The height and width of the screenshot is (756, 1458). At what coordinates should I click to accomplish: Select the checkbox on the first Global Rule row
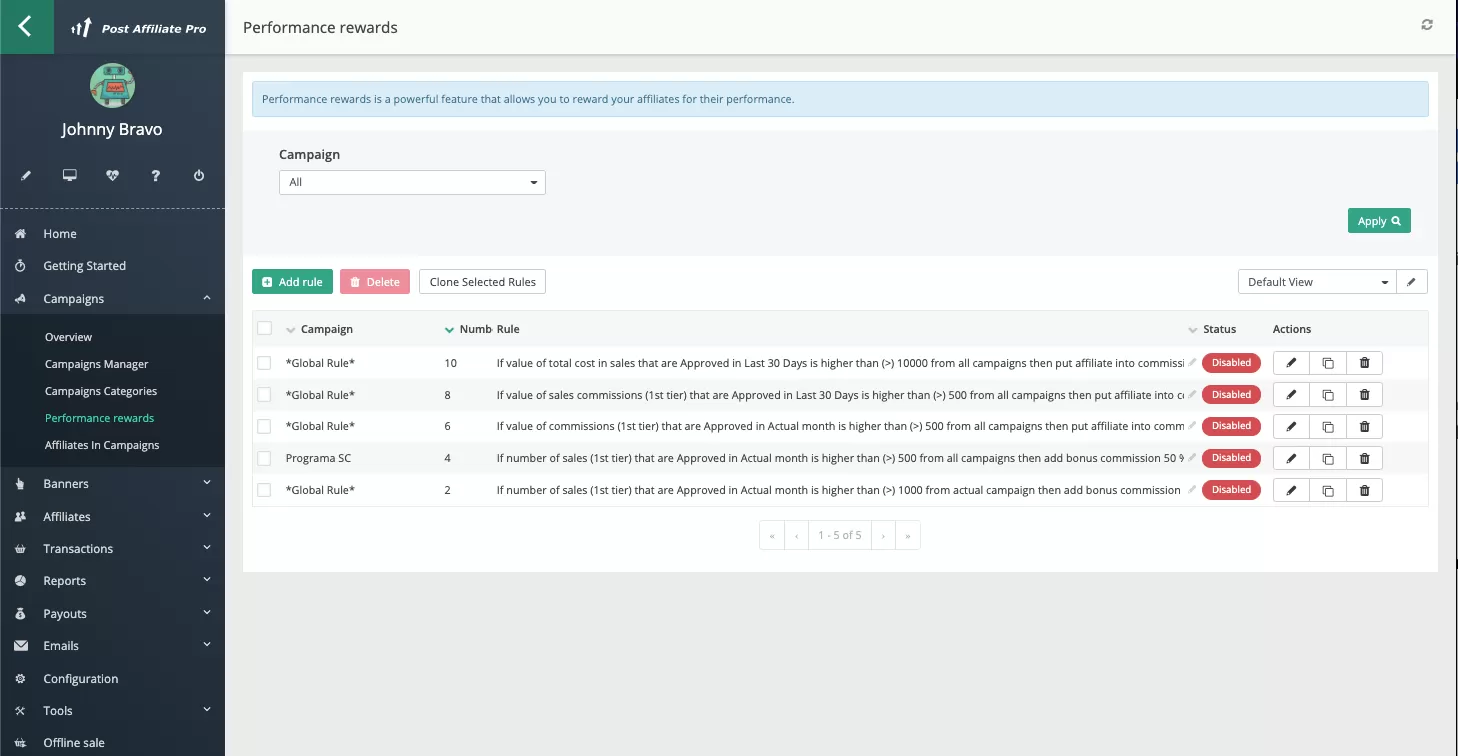tap(264, 362)
